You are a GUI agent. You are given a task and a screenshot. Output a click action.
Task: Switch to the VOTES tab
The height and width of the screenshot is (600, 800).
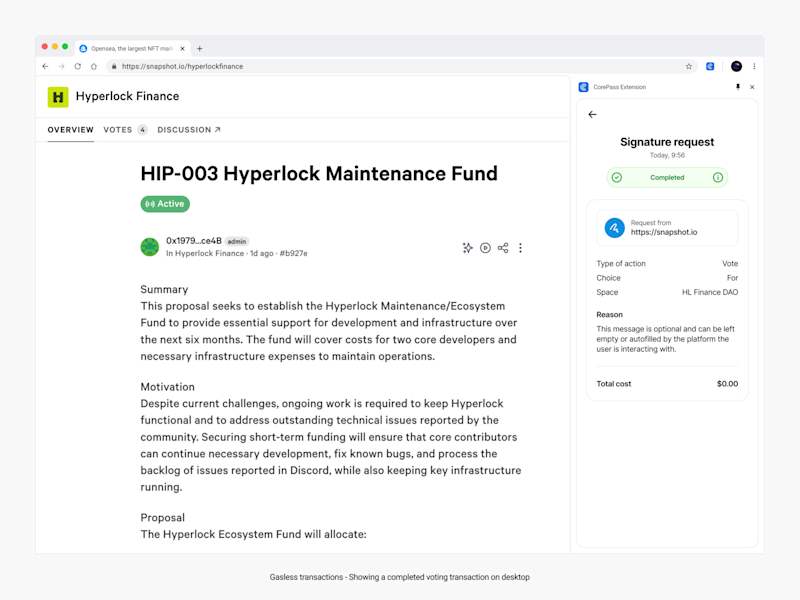click(117, 129)
